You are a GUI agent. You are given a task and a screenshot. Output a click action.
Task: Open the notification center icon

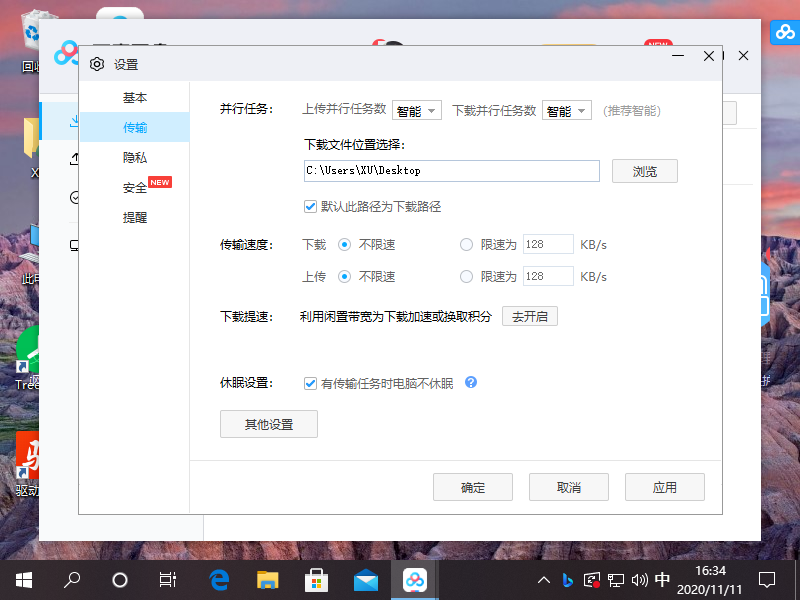click(767, 579)
